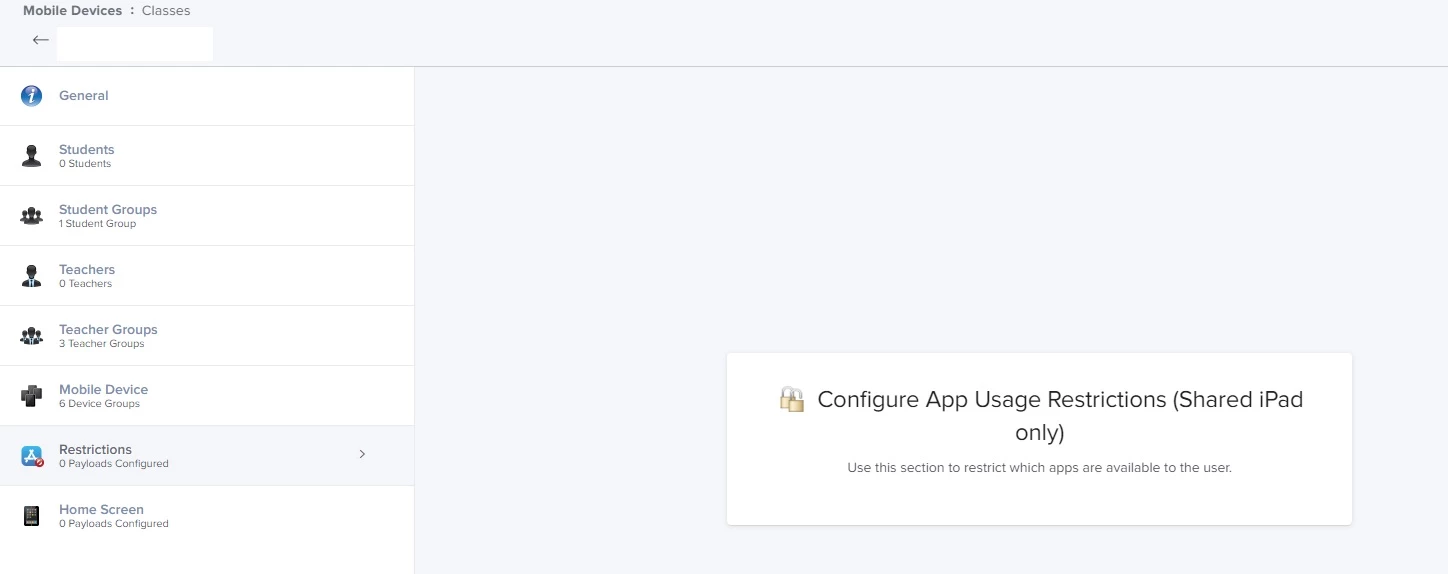
Task: Click the Restrictions App Store icon
Action: click(32, 456)
